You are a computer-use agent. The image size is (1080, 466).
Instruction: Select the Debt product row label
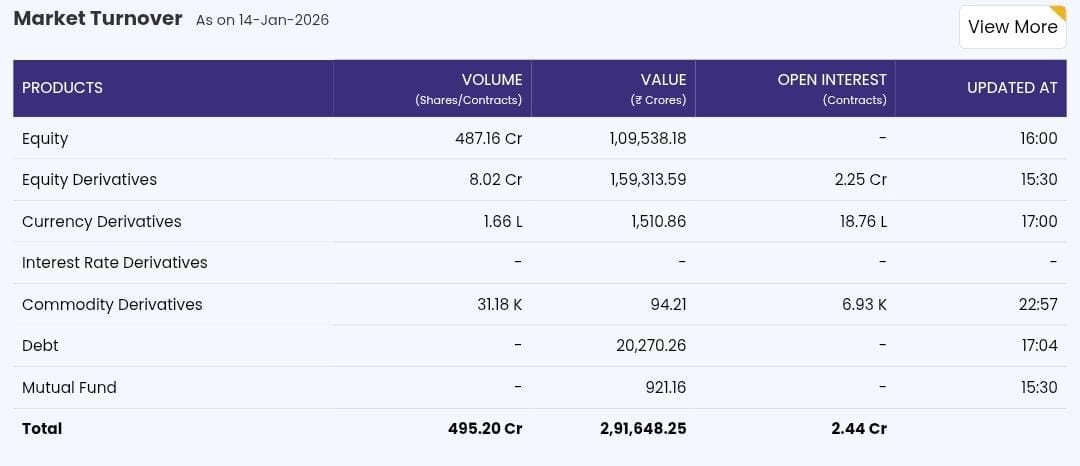coord(40,346)
